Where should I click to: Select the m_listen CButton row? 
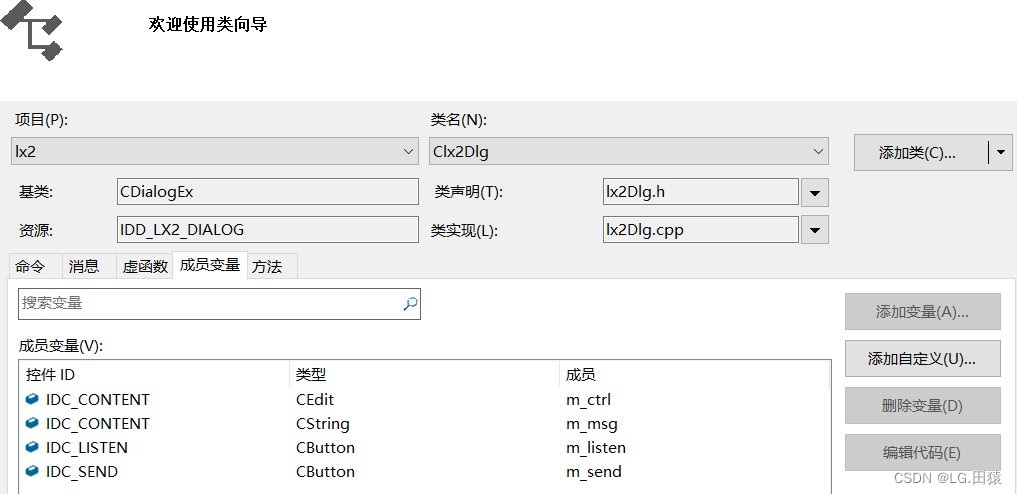coord(425,447)
